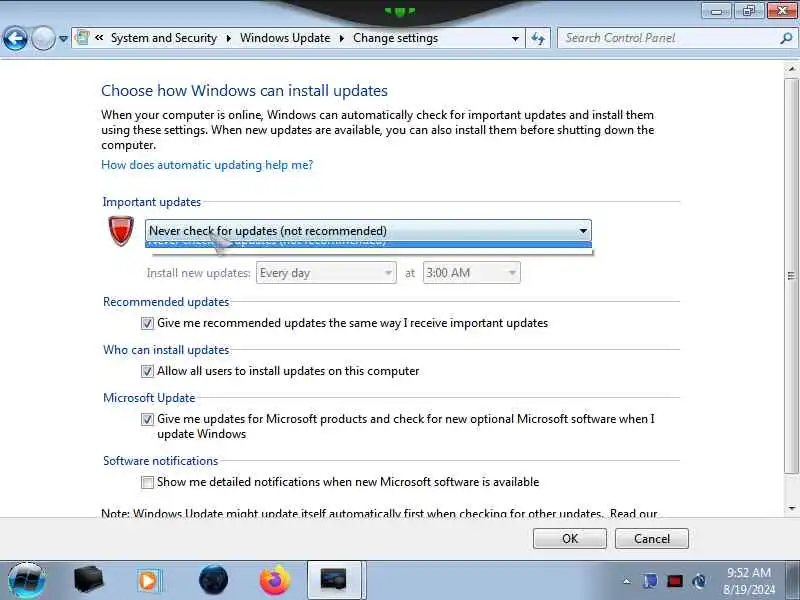Enable 'Show me detailed notifications' checkbox
Screen dimensions: 800x600
coord(147,482)
